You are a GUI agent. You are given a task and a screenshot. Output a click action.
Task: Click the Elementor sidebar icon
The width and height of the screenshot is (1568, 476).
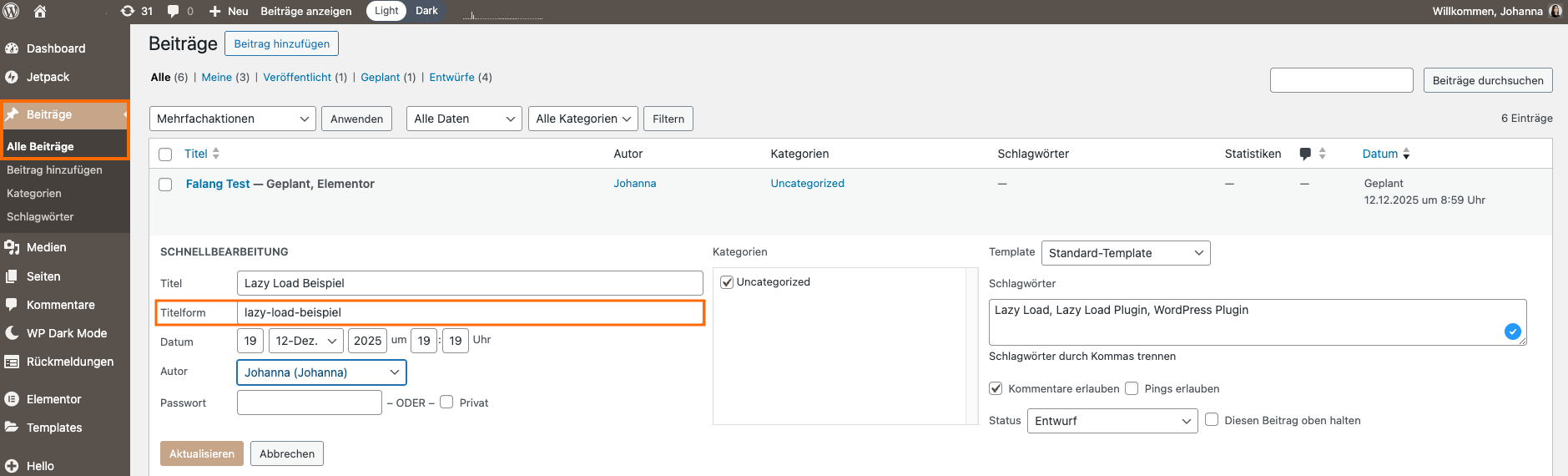click(12, 399)
